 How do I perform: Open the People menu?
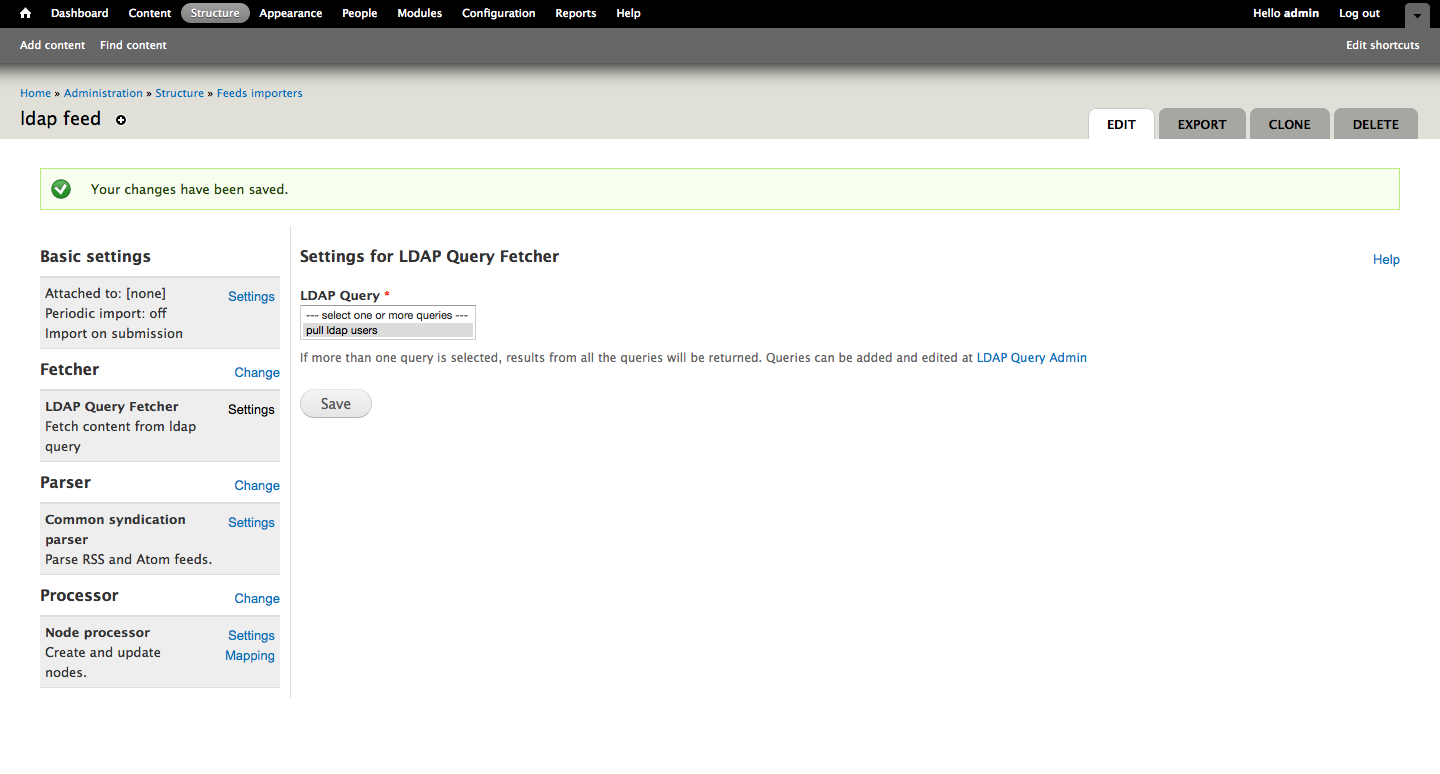click(x=360, y=13)
